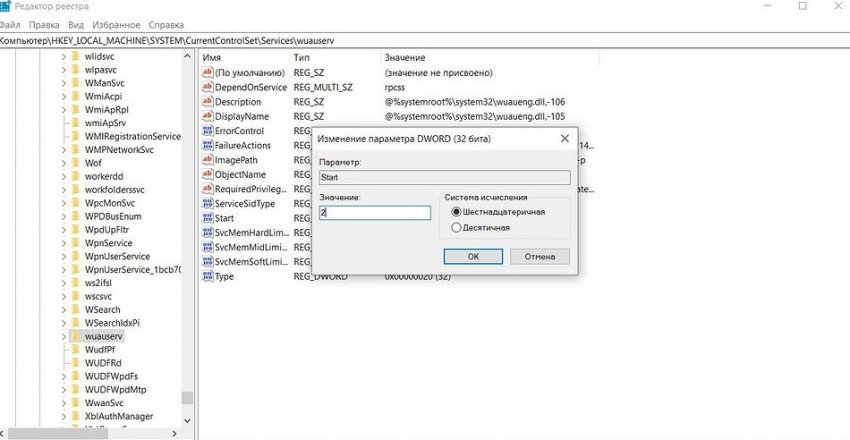Expand the XblAuthManager tree node

point(63,416)
